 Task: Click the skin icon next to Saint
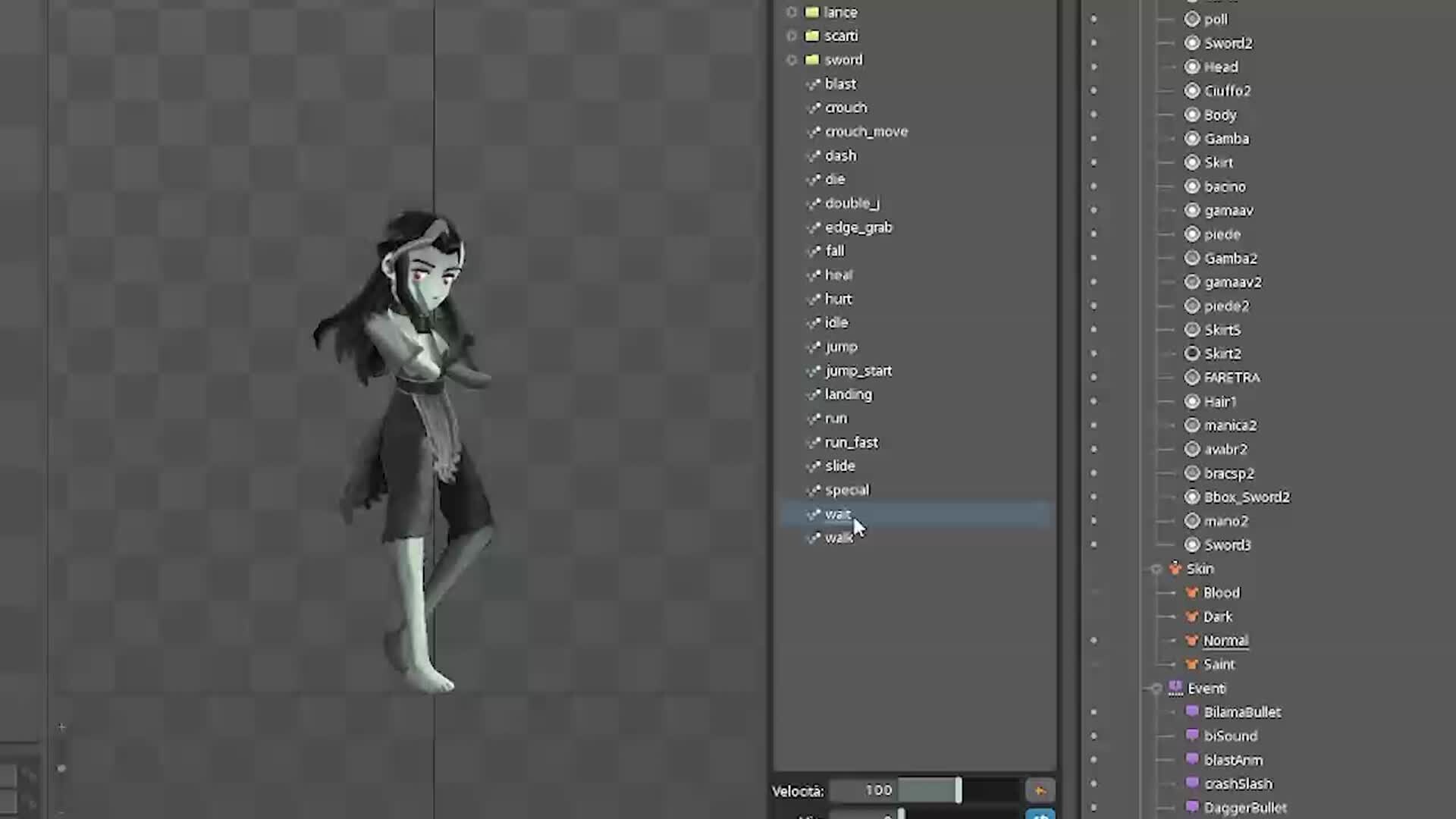[1192, 664]
